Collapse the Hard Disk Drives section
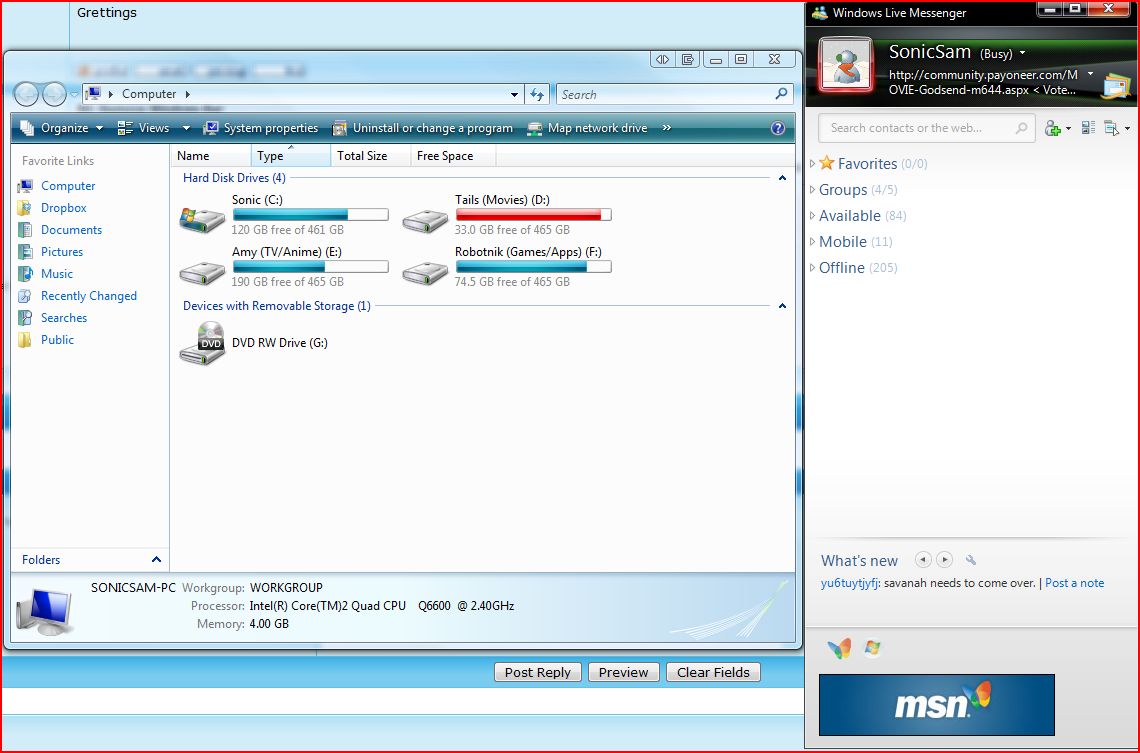The height and width of the screenshot is (753, 1140). click(x=782, y=178)
